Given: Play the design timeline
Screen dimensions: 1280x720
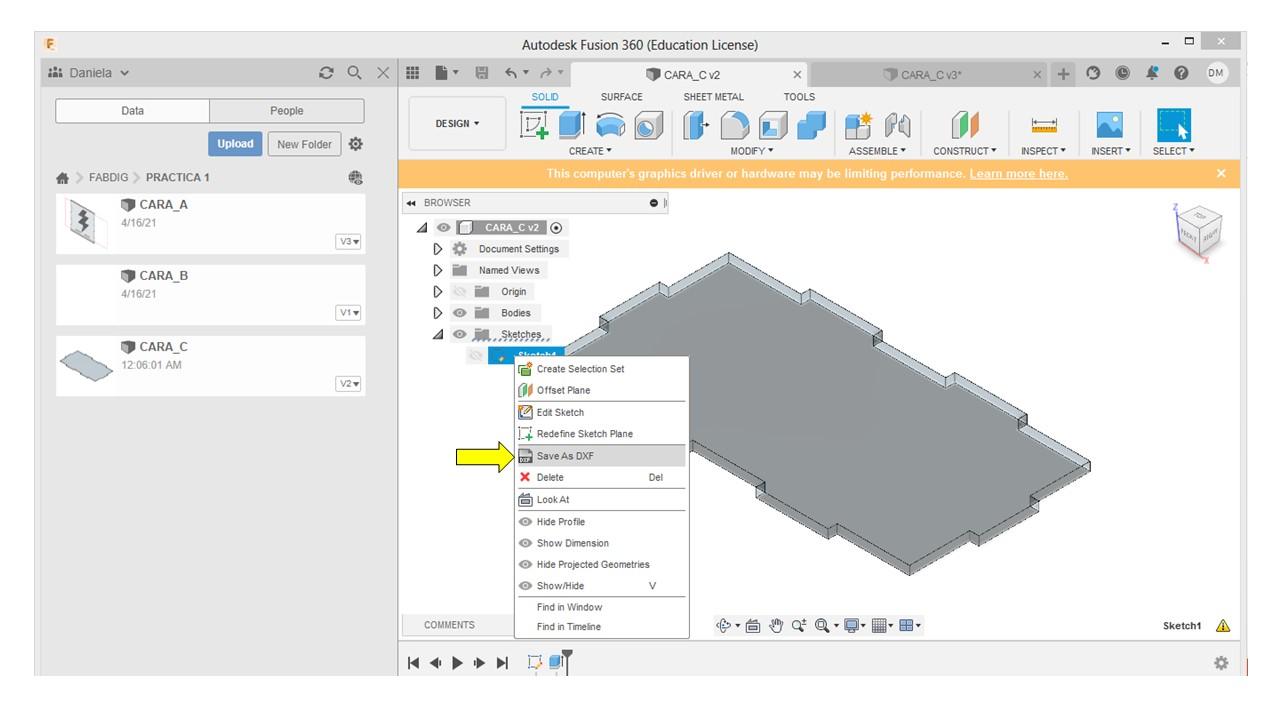Looking at the screenshot, I should click(x=459, y=662).
